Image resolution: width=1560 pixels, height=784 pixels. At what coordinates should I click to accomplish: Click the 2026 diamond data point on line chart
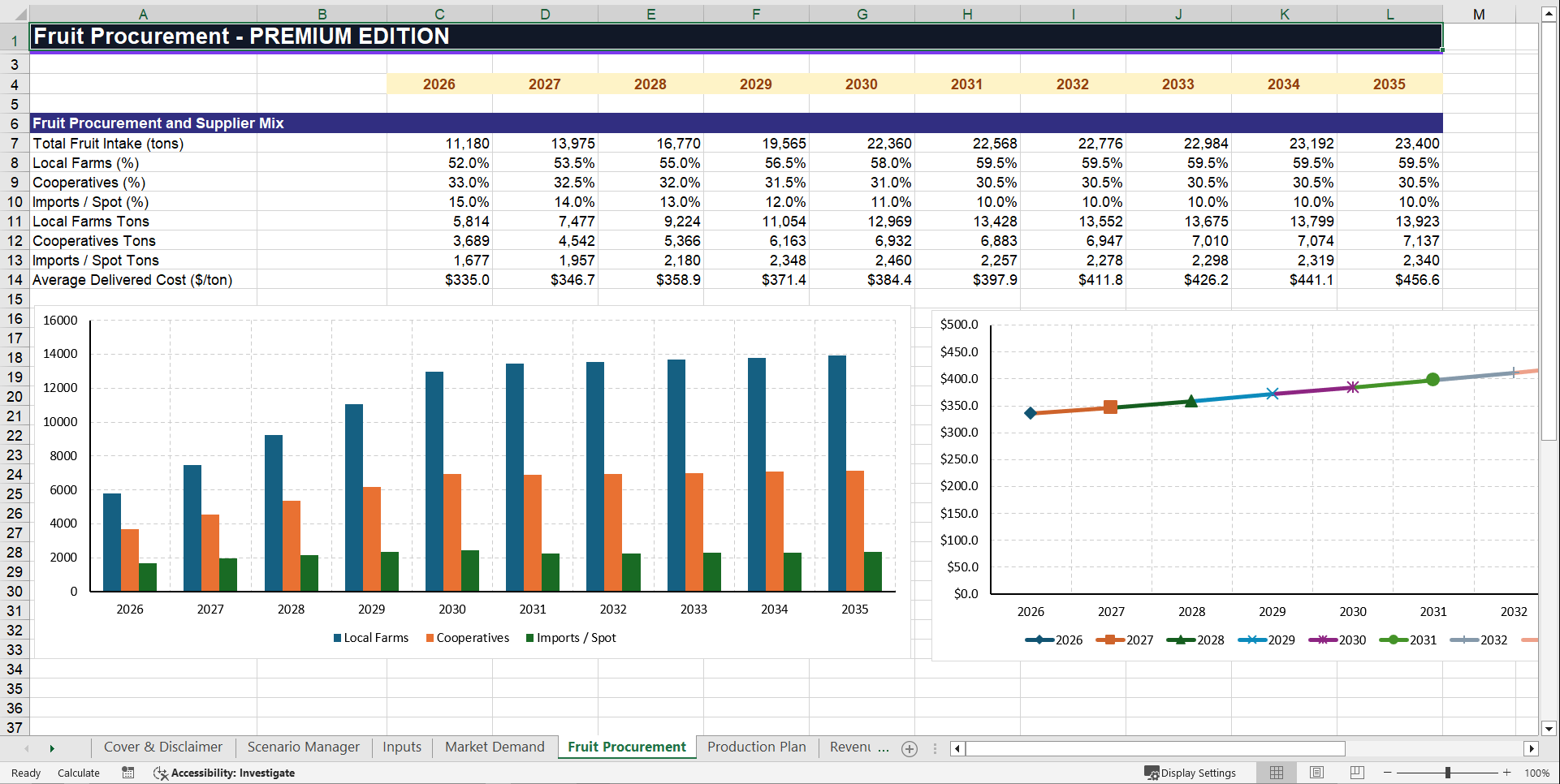point(1031,413)
